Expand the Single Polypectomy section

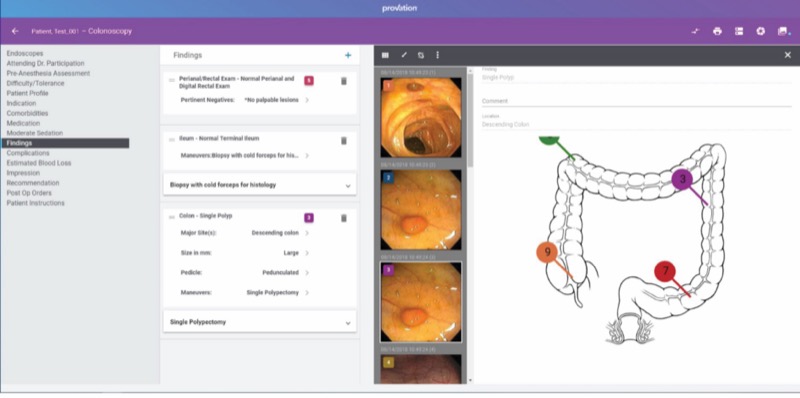pos(260,322)
